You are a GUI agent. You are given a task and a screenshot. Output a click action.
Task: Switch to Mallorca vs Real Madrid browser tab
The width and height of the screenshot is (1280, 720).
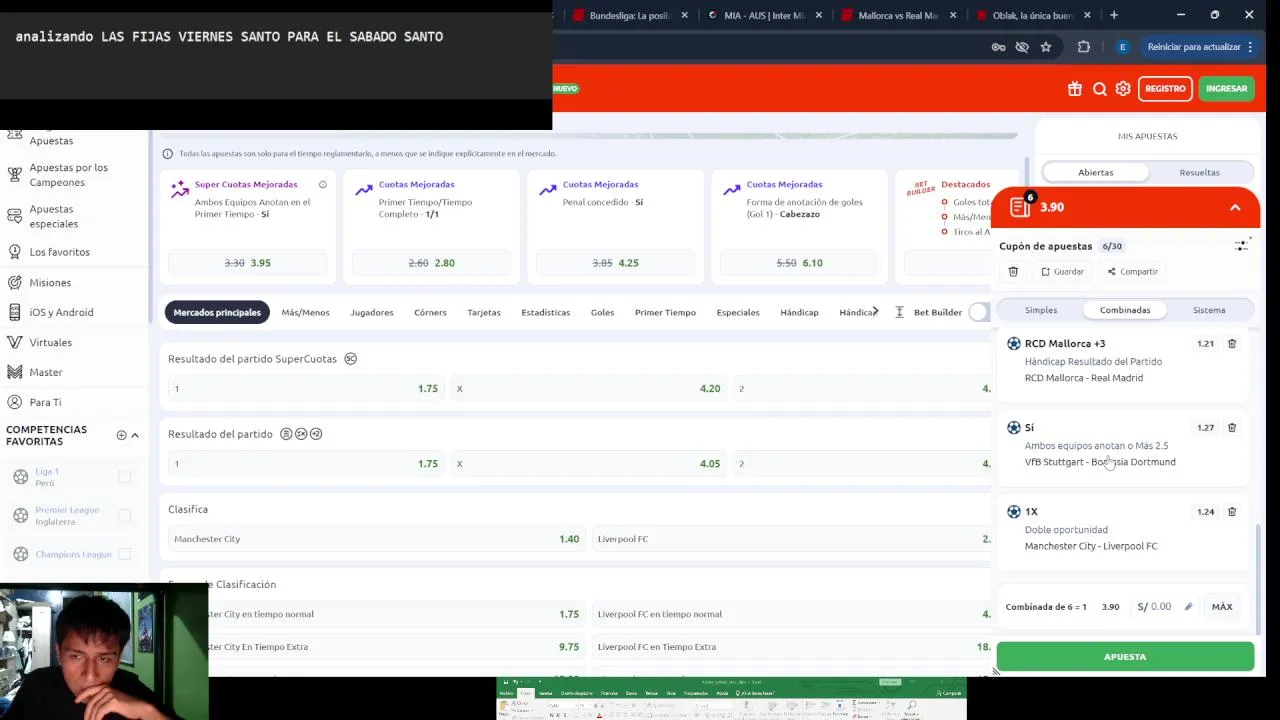pyautogui.click(x=898, y=15)
